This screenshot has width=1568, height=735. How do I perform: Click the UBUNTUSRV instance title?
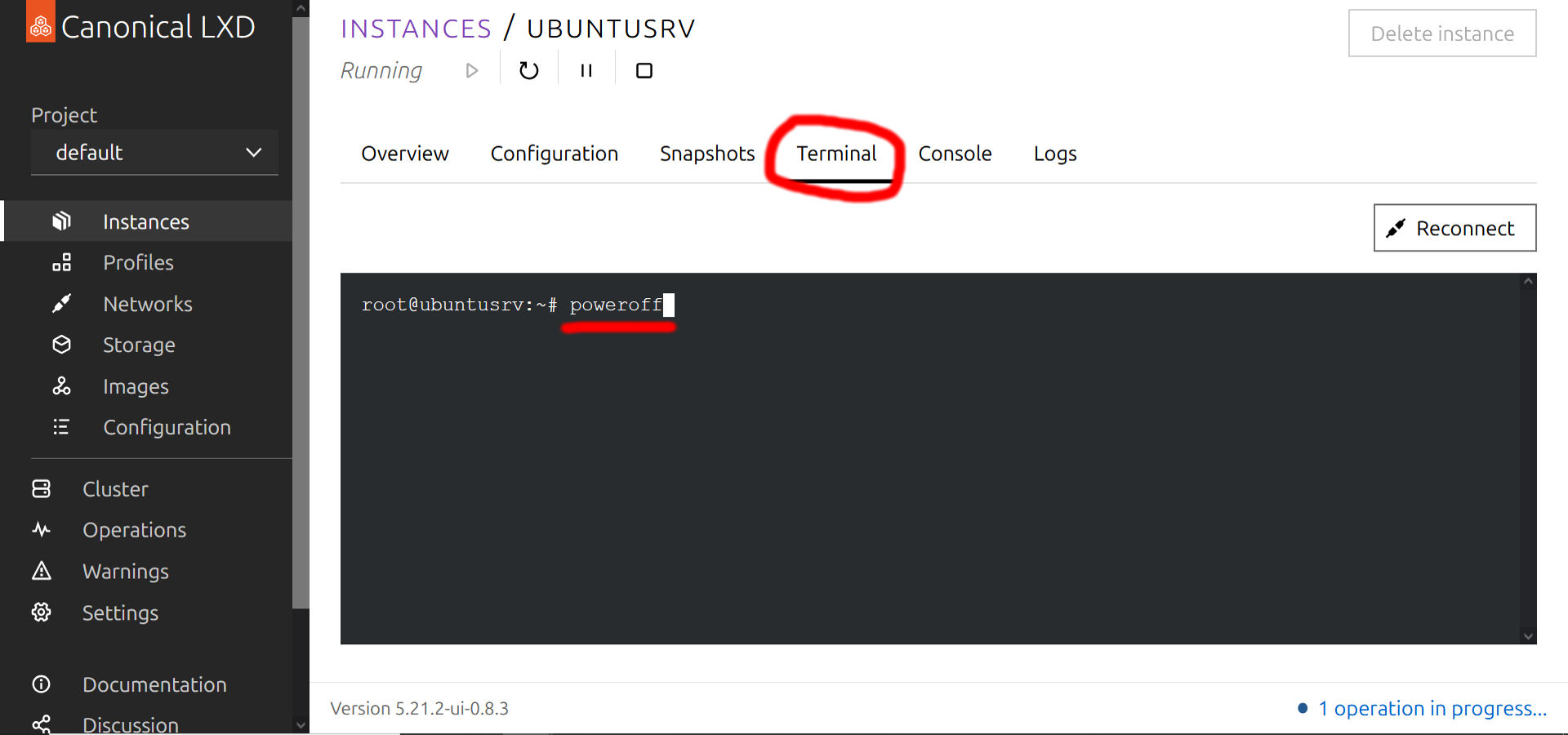tap(610, 29)
